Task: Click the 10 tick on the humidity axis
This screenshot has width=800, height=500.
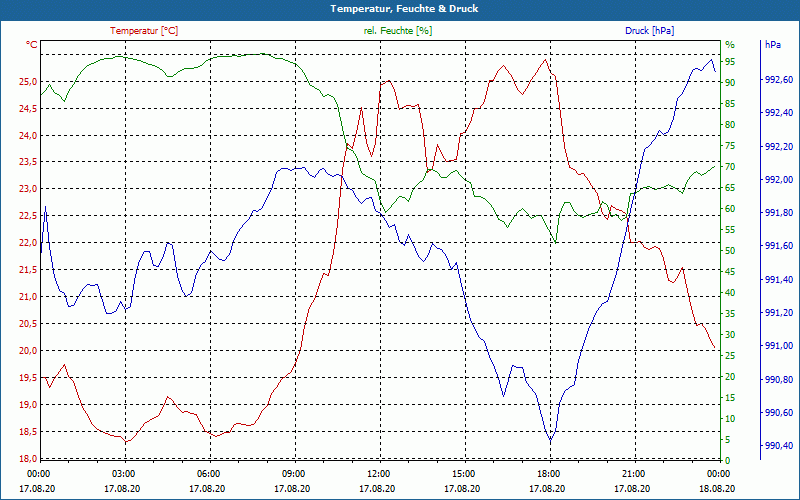Action: point(730,419)
